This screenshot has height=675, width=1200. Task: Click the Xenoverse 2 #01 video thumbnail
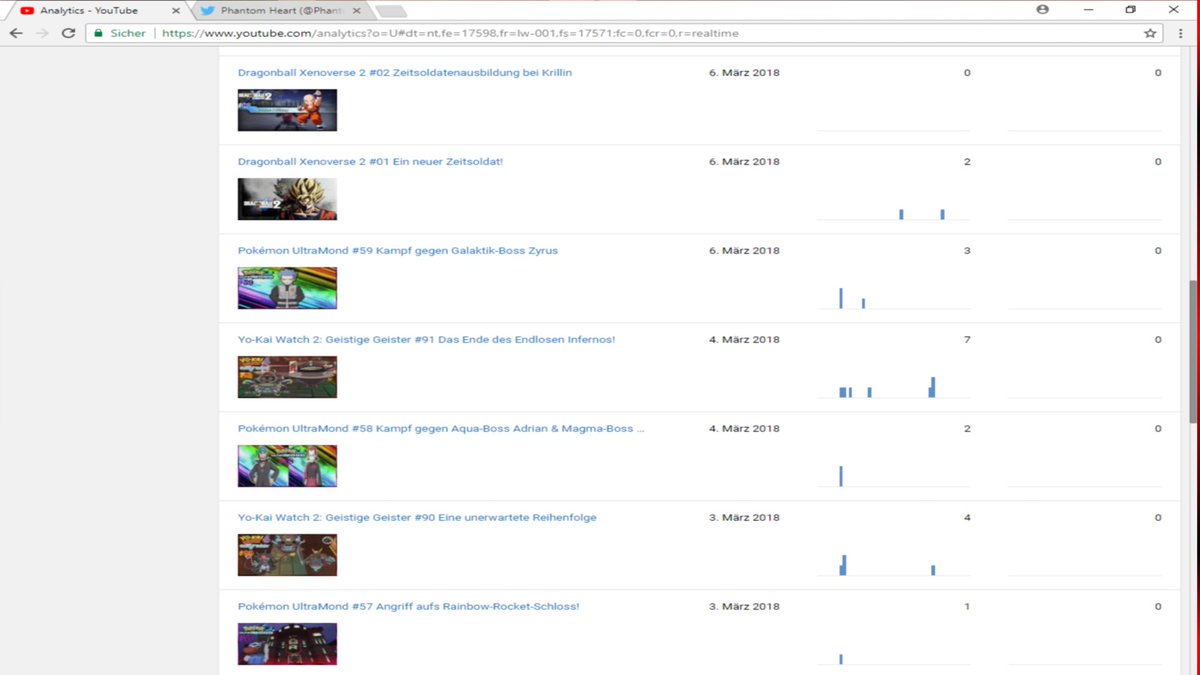[x=287, y=199]
